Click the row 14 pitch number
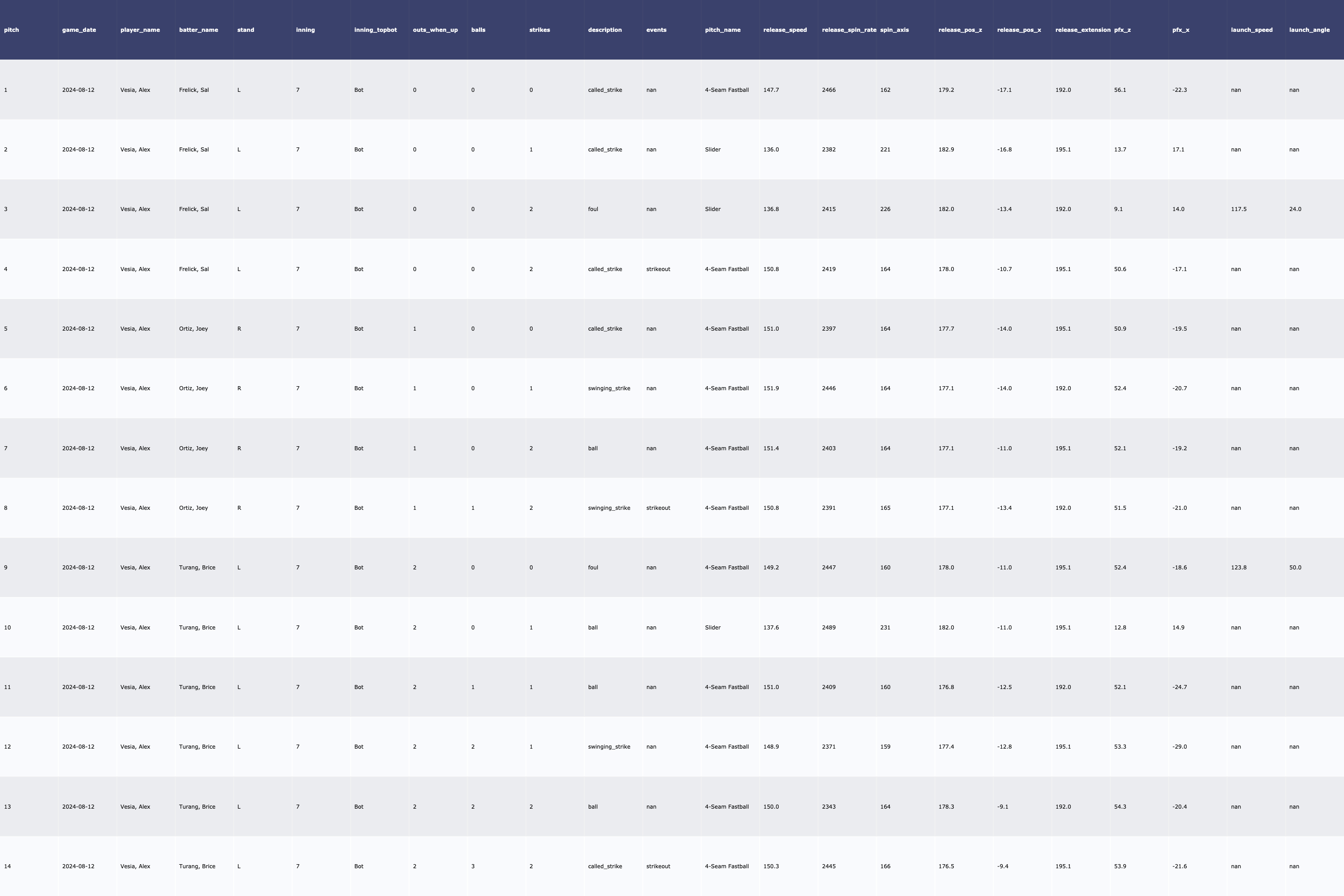This screenshot has height=896, width=1344. click(8, 866)
